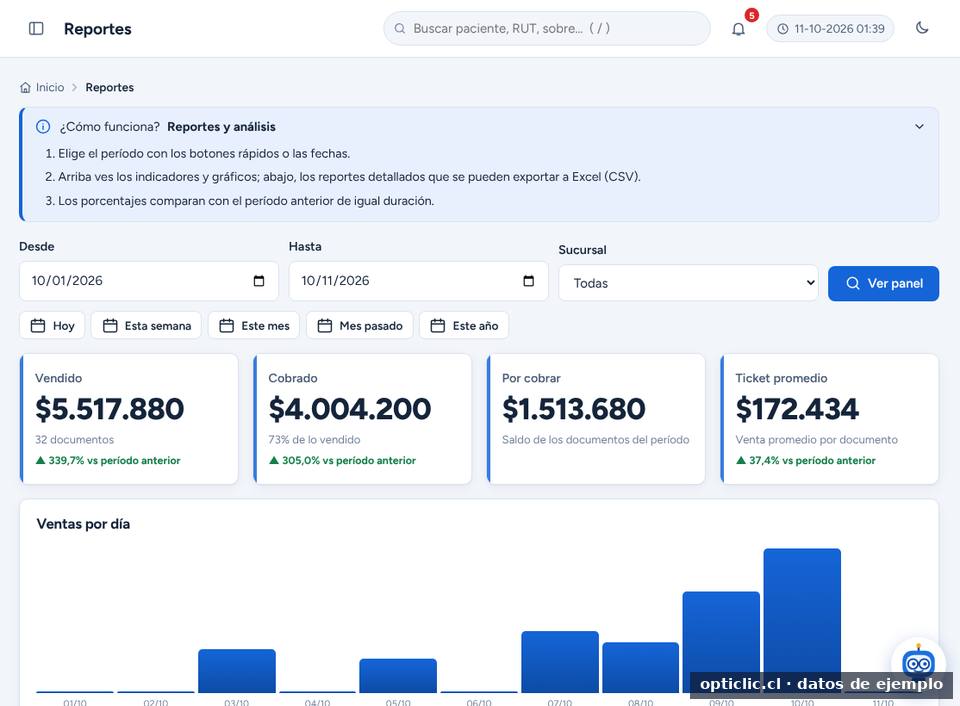Click the patient search field
Viewport: 960px width, 706px height.
[547, 28]
